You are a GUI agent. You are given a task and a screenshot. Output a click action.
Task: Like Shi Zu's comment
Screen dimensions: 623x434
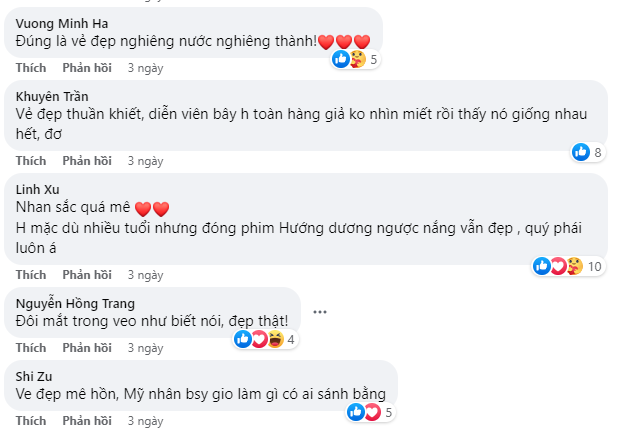click(31, 421)
